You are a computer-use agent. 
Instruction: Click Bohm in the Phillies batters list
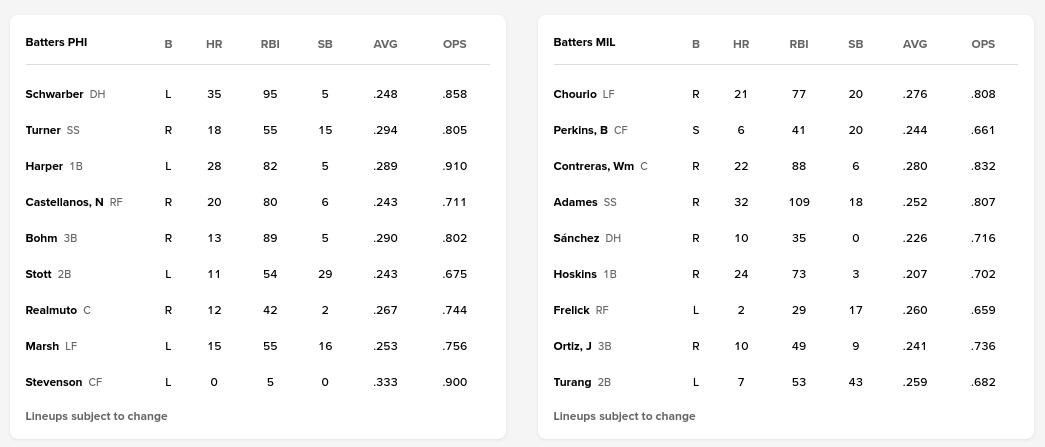tap(41, 238)
